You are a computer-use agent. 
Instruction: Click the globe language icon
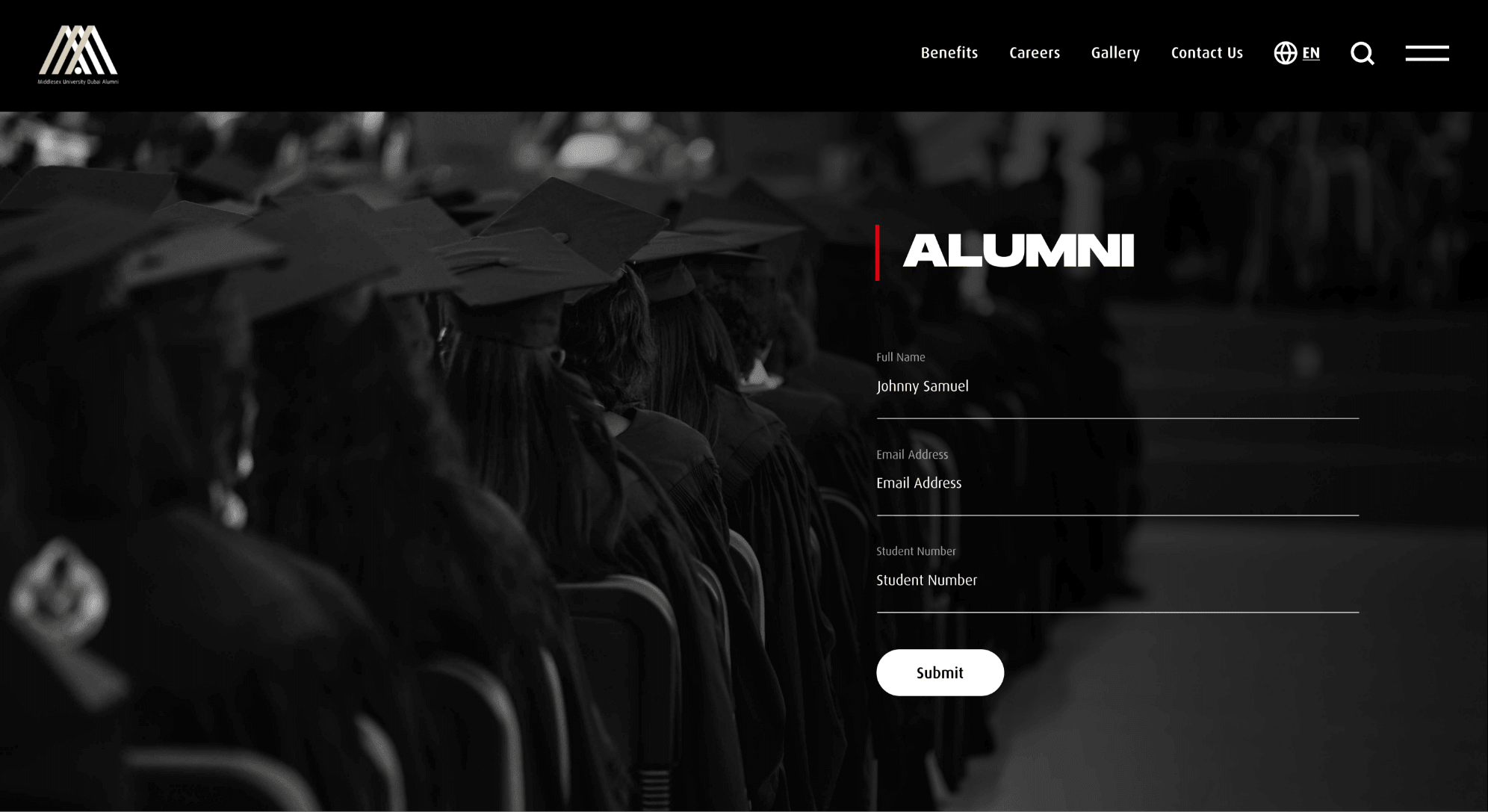tap(1285, 53)
